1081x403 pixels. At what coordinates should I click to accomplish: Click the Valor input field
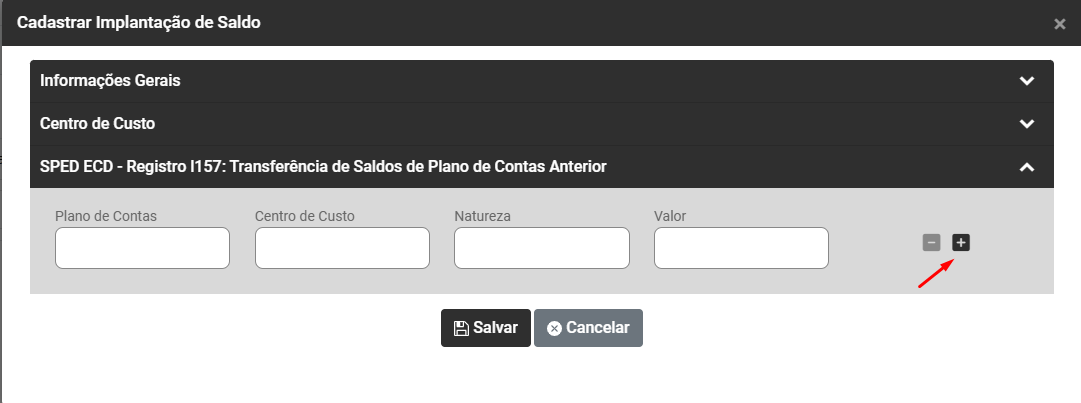(x=741, y=248)
